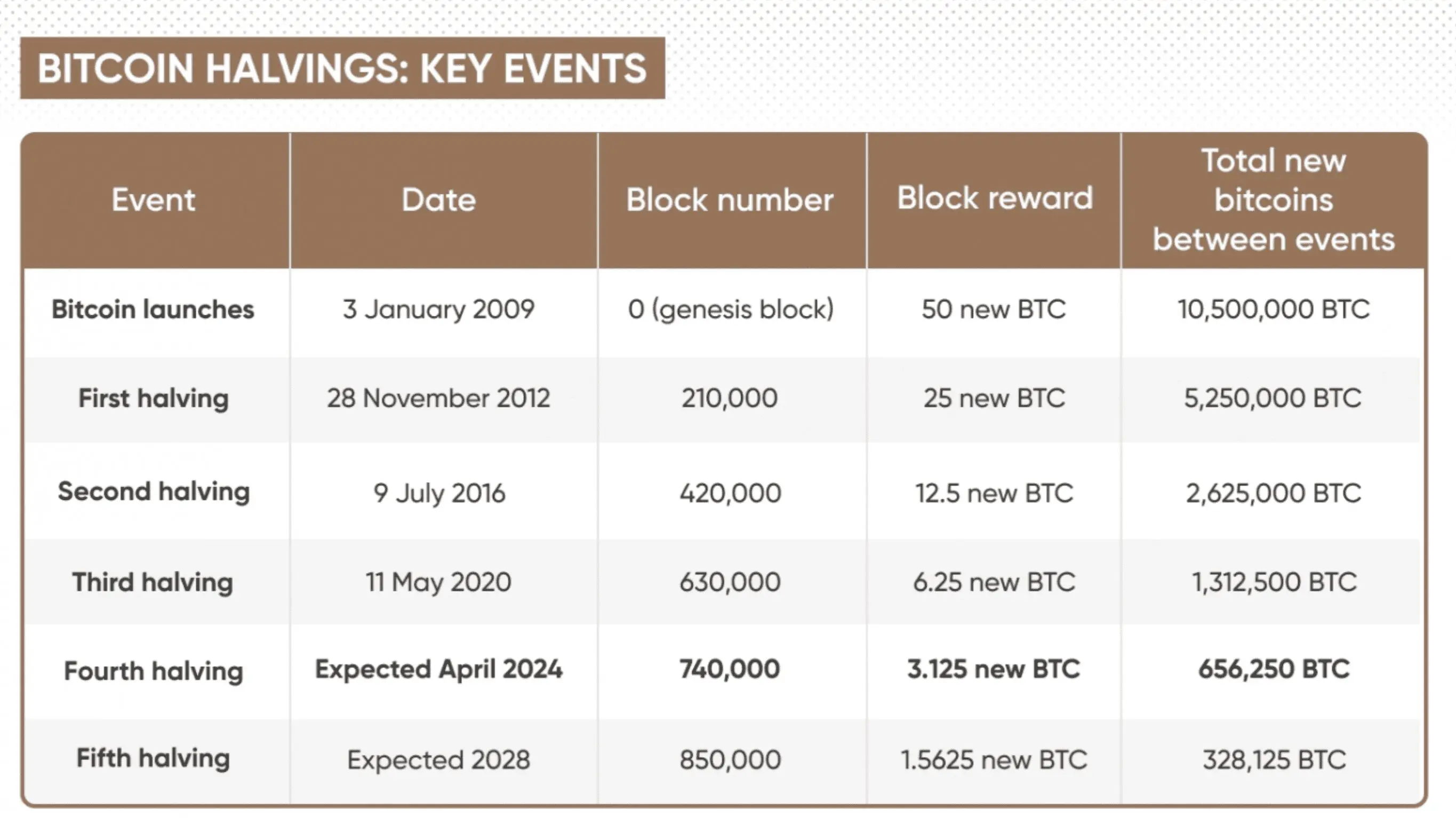Select the 'First halving' row label

click(153, 398)
